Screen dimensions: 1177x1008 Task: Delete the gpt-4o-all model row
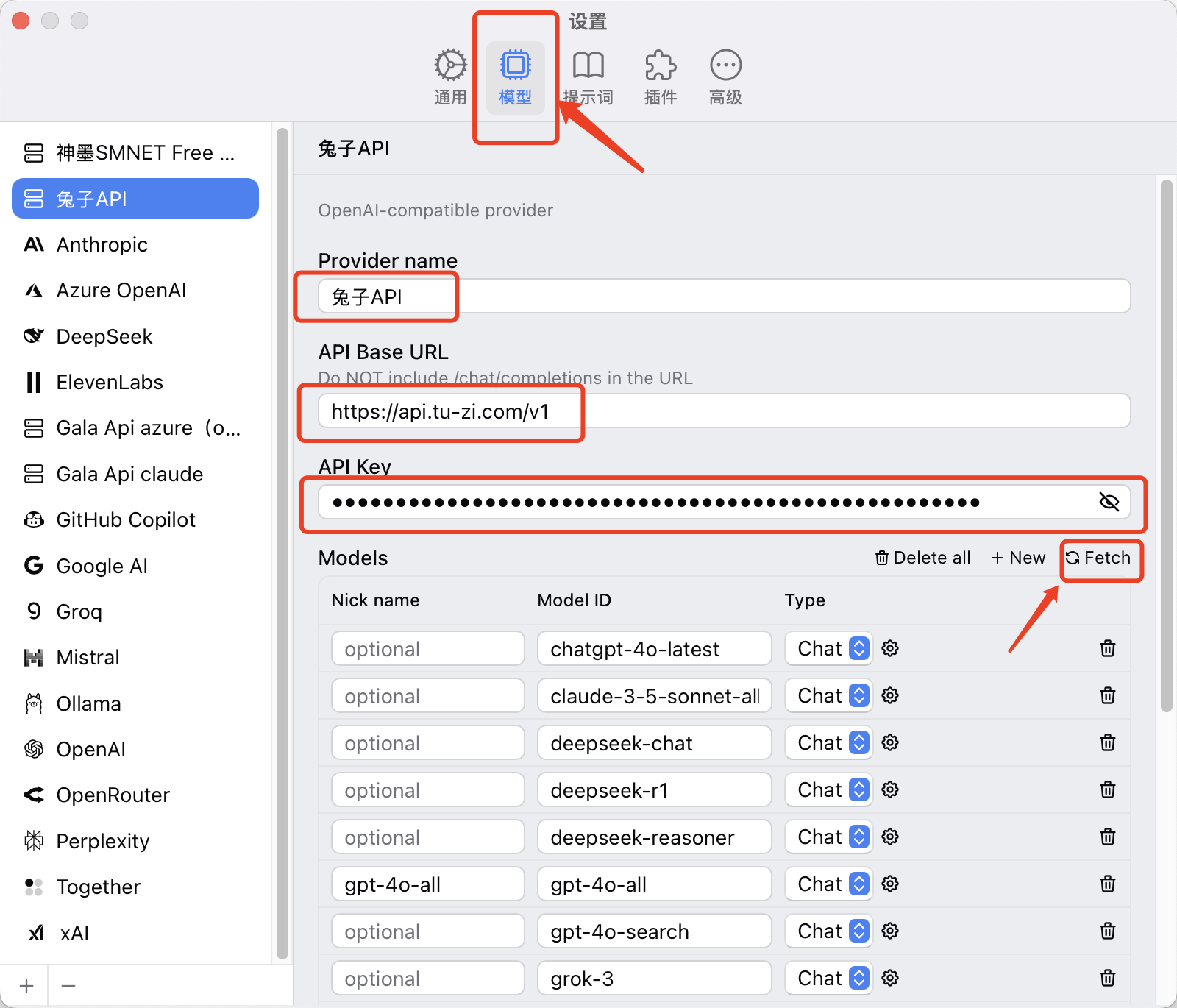[1108, 884]
